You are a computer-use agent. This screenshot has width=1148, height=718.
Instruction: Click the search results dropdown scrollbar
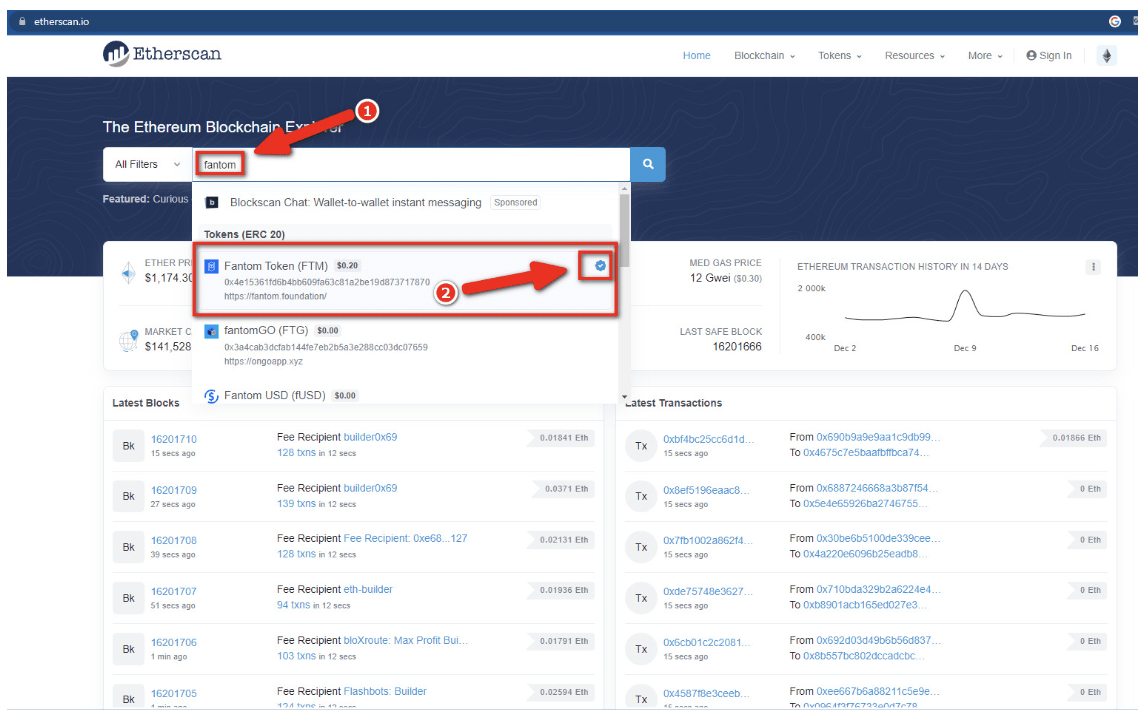click(624, 232)
